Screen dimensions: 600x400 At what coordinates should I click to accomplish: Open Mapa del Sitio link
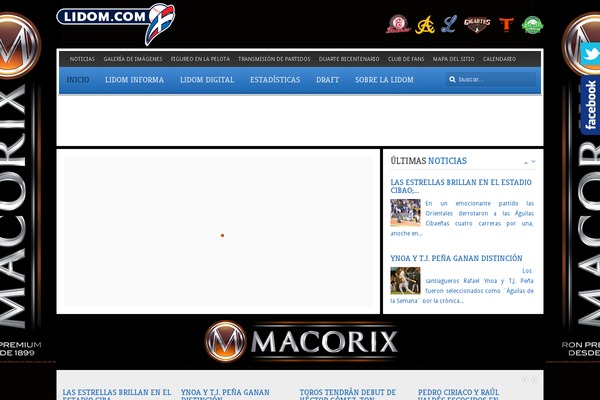[x=453, y=59]
